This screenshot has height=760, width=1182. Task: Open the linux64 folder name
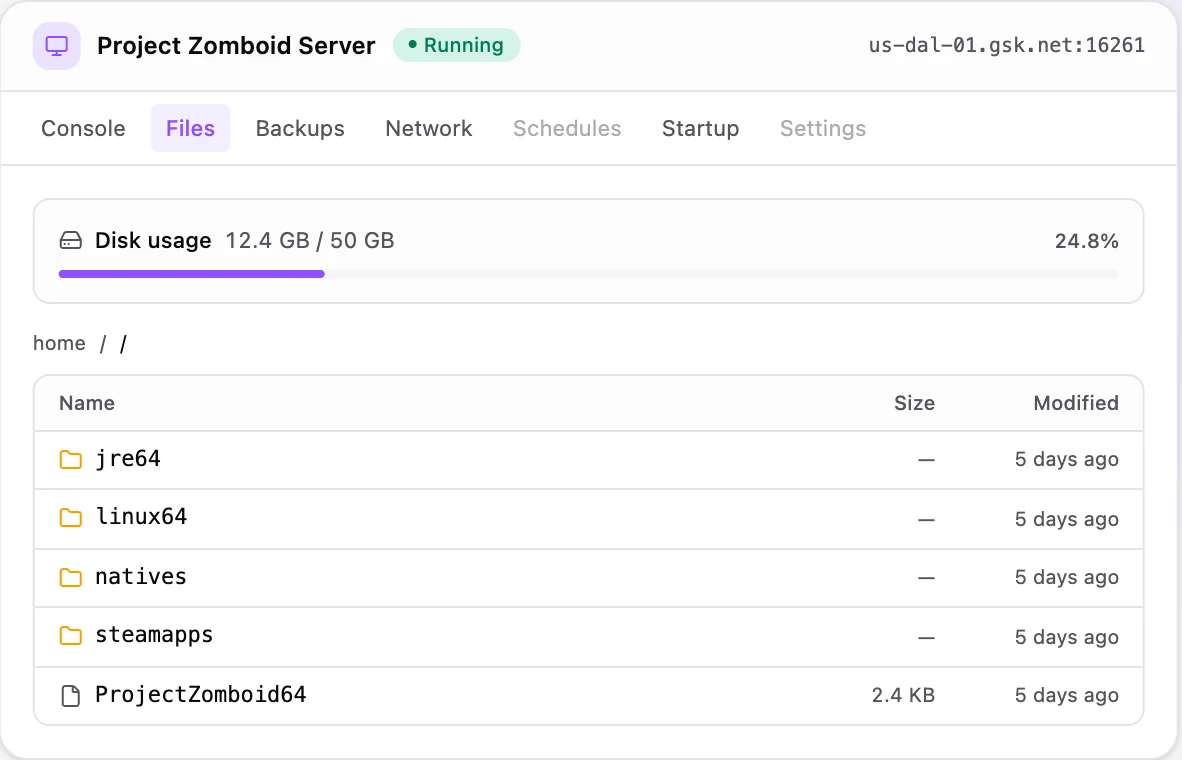141,516
